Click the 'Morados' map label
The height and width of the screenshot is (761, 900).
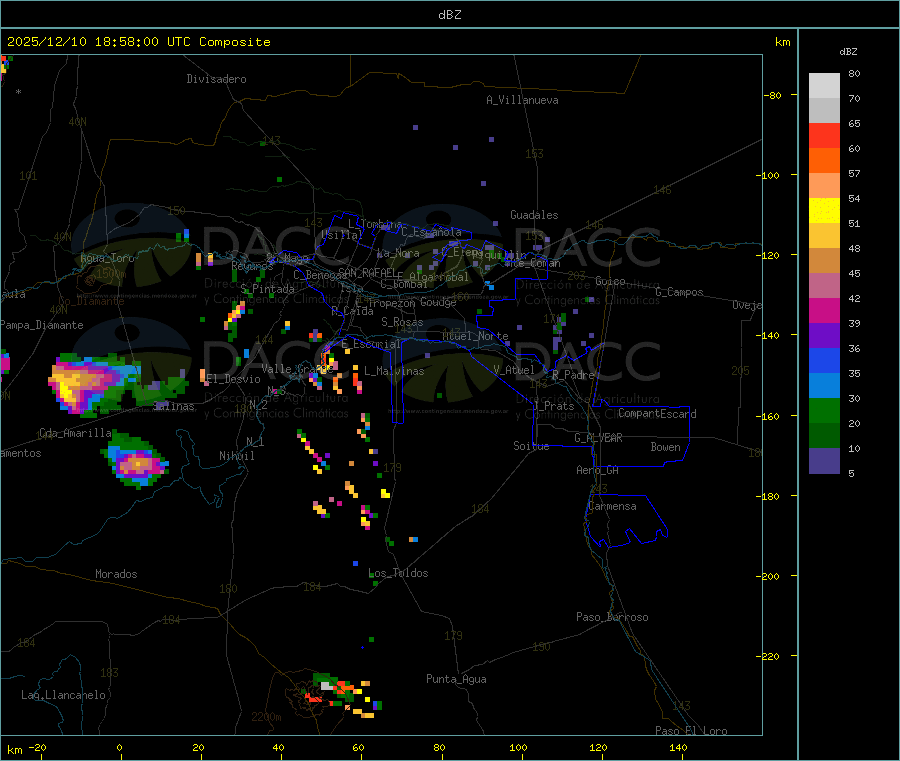pos(116,574)
